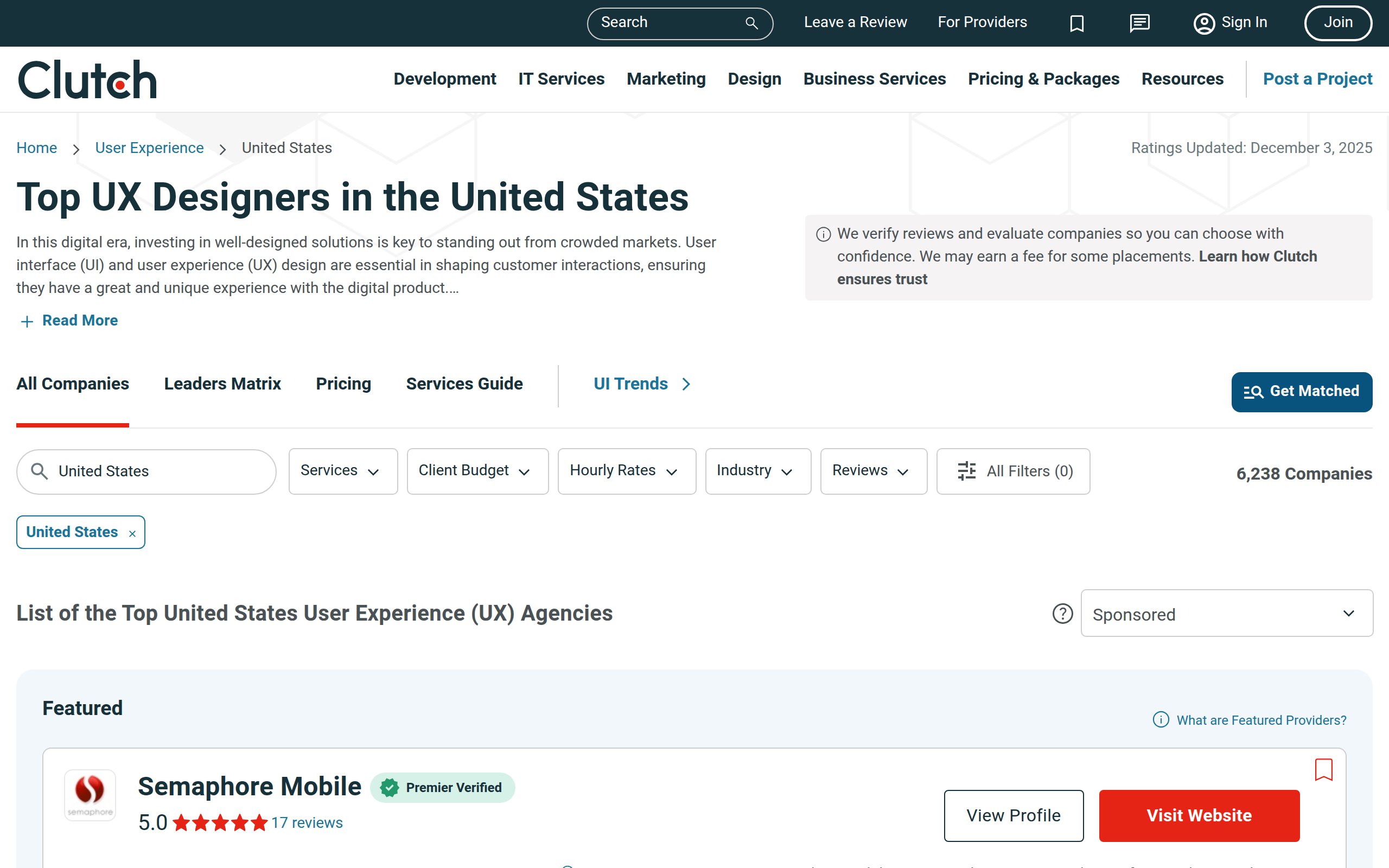The image size is (1389, 868).
Task: Change sorting via the Sponsored dropdown
Action: [x=1226, y=613]
